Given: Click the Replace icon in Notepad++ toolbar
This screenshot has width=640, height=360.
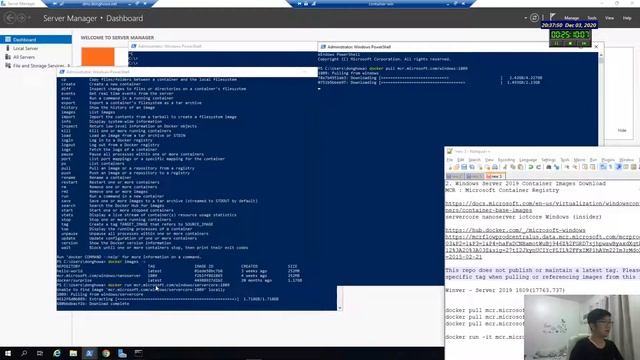Looking at the screenshot, I should coord(557,167).
